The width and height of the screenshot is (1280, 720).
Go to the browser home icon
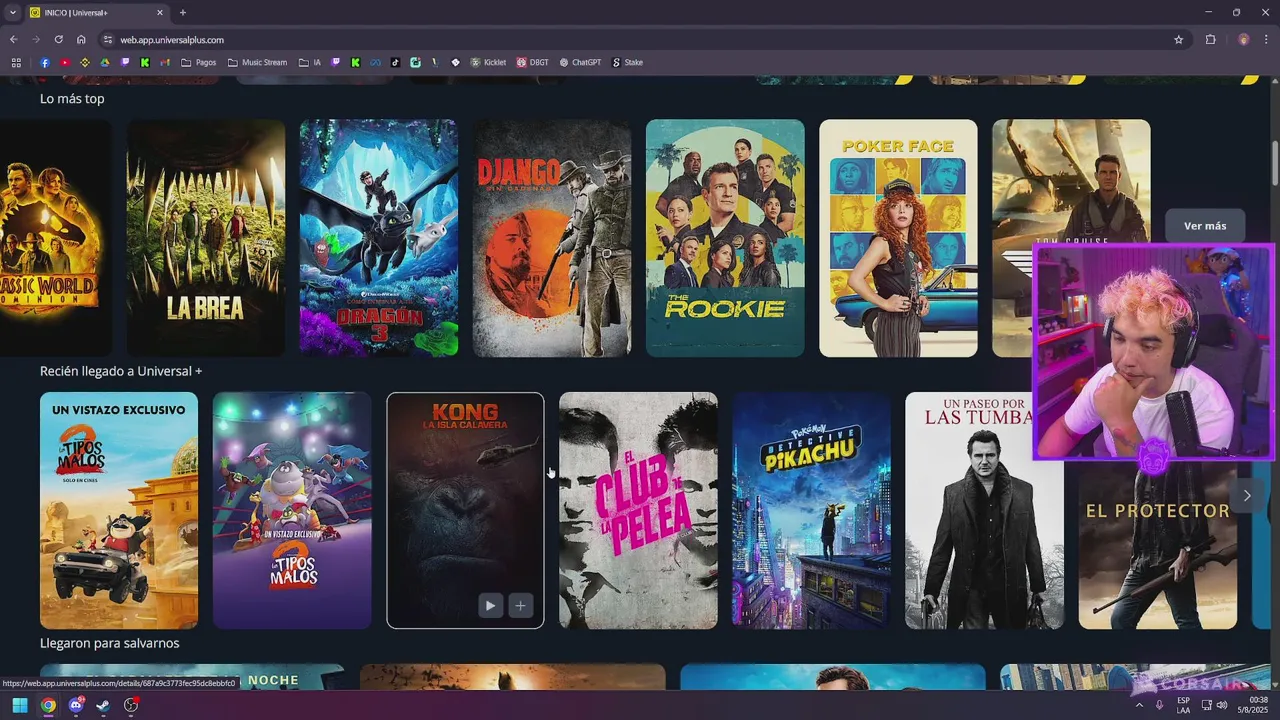[81, 40]
